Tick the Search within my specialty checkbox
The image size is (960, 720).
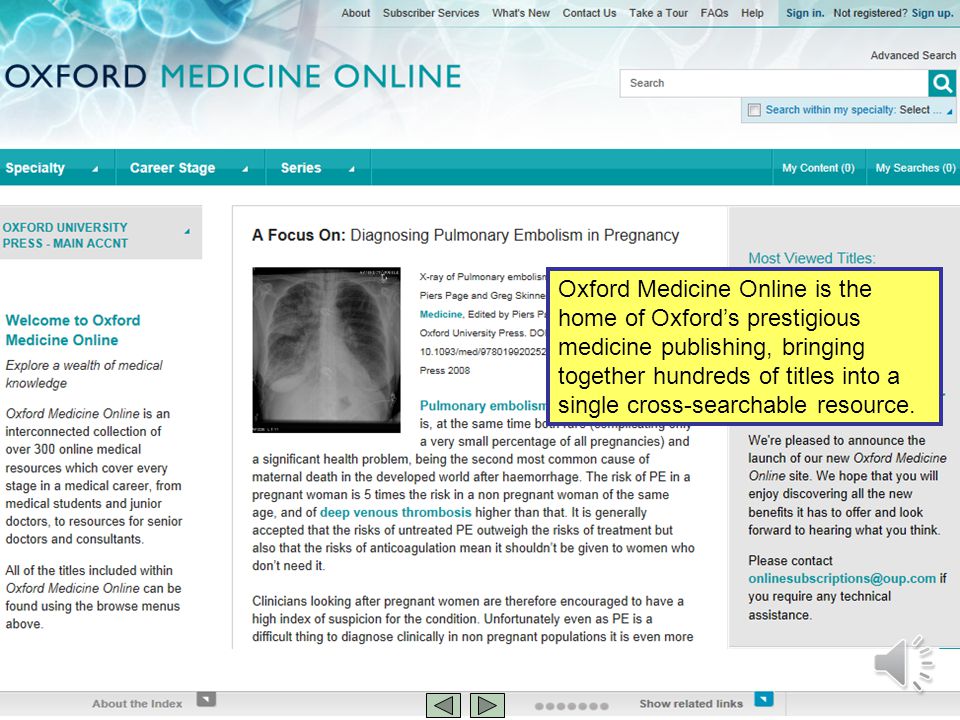pos(754,110)
